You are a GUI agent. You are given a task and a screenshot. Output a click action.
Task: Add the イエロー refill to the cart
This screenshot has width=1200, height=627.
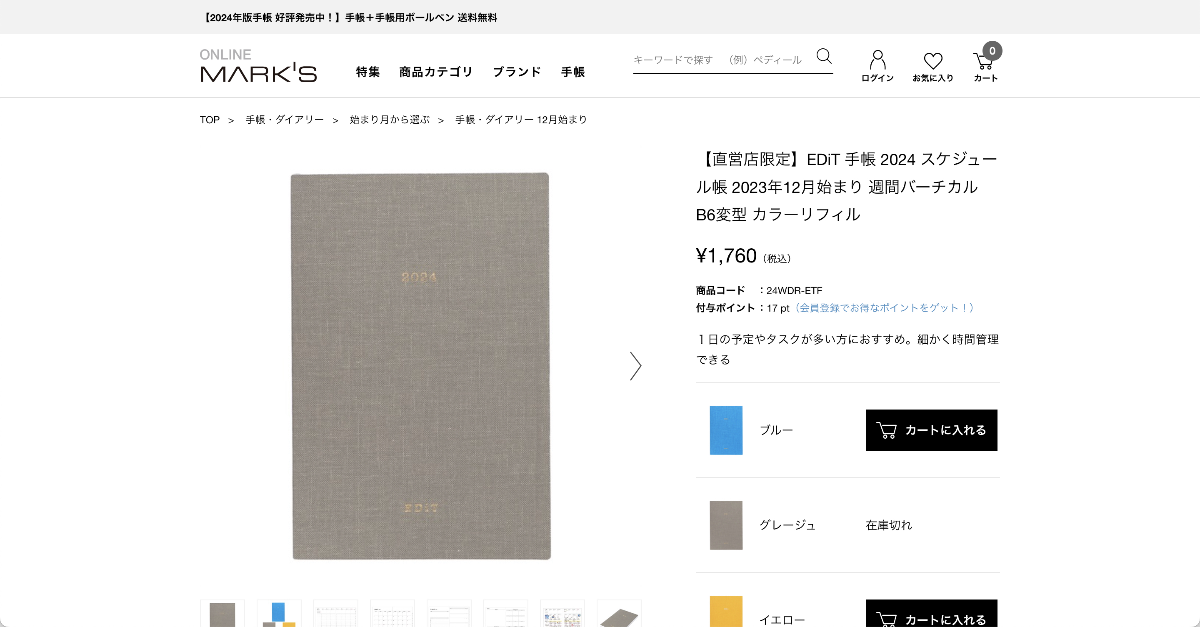coord(932,613)
